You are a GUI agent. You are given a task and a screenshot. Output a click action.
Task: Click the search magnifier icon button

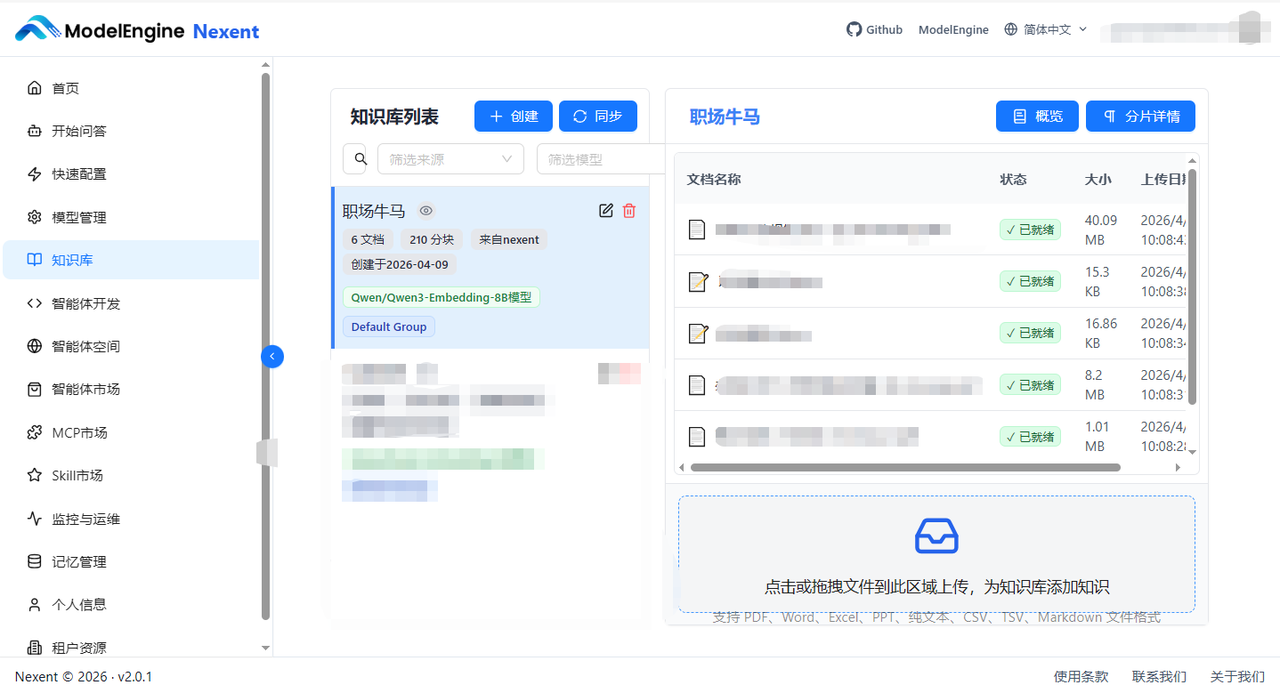click(x=357, y=159)
